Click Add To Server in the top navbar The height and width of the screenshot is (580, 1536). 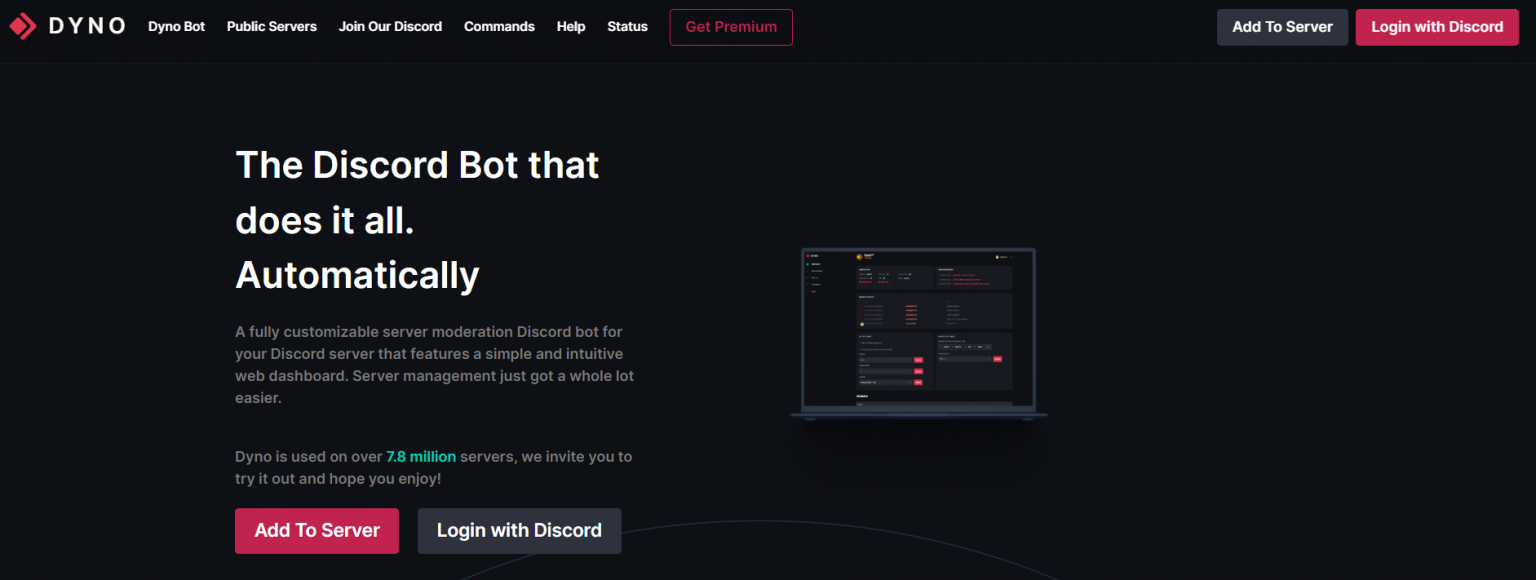[1282, 27]
